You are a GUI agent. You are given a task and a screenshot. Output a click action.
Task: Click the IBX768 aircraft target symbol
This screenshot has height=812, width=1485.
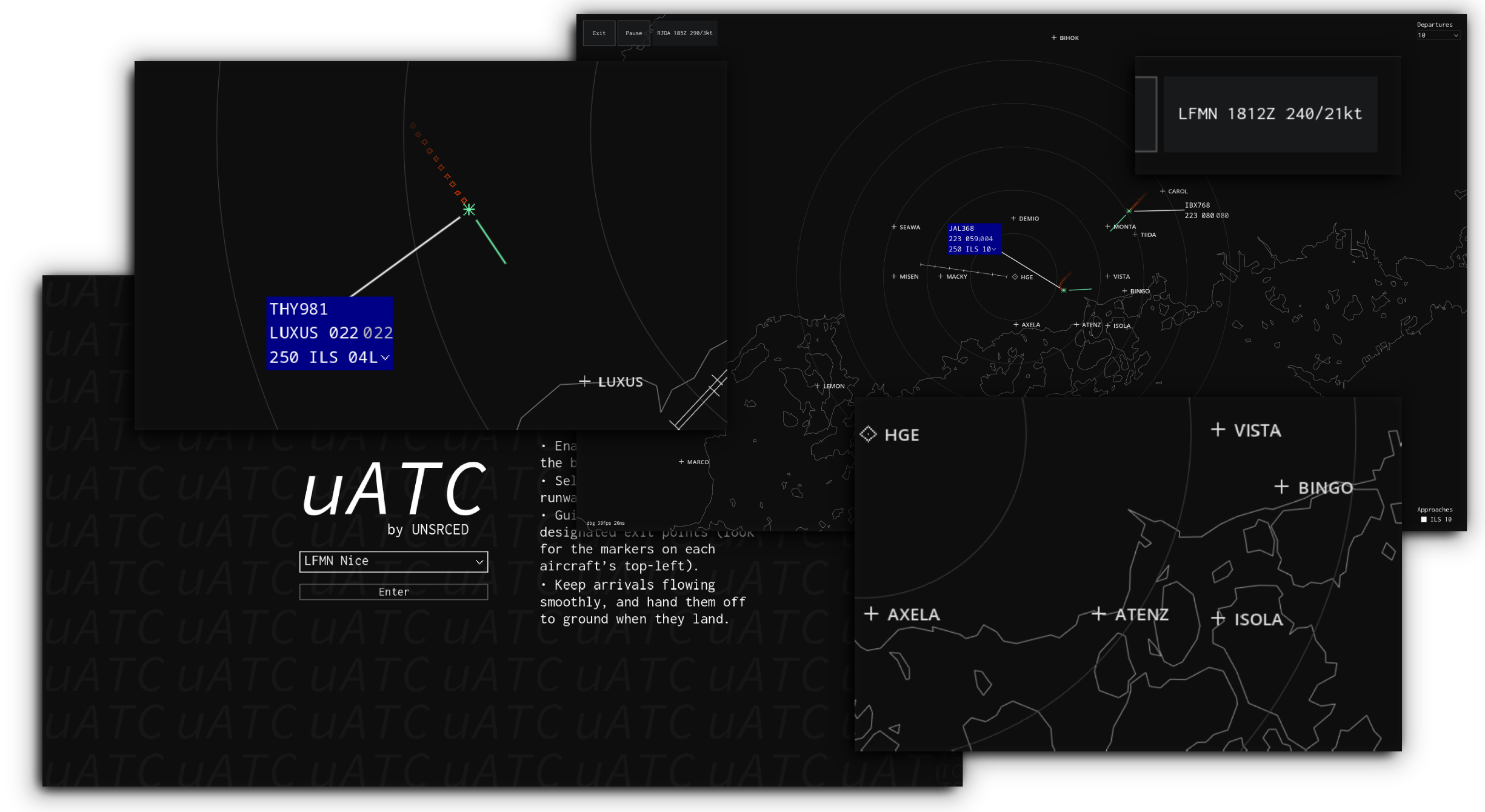click(1128, 210)
